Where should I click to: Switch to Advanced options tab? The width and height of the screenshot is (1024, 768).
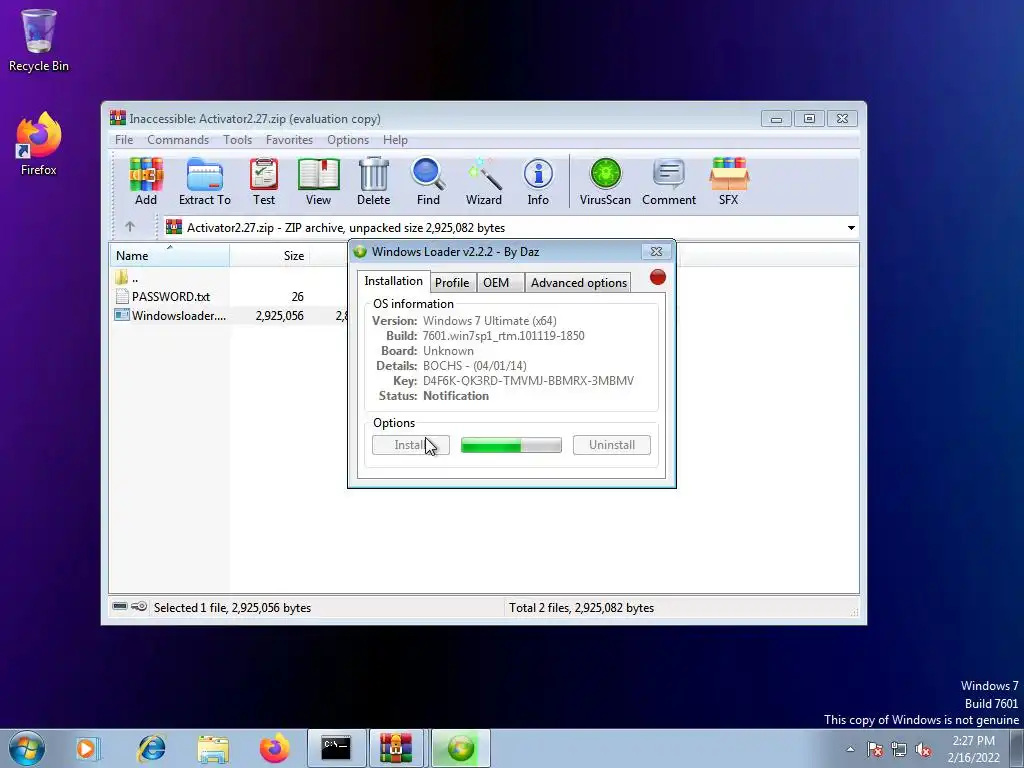tap(579, 282)
